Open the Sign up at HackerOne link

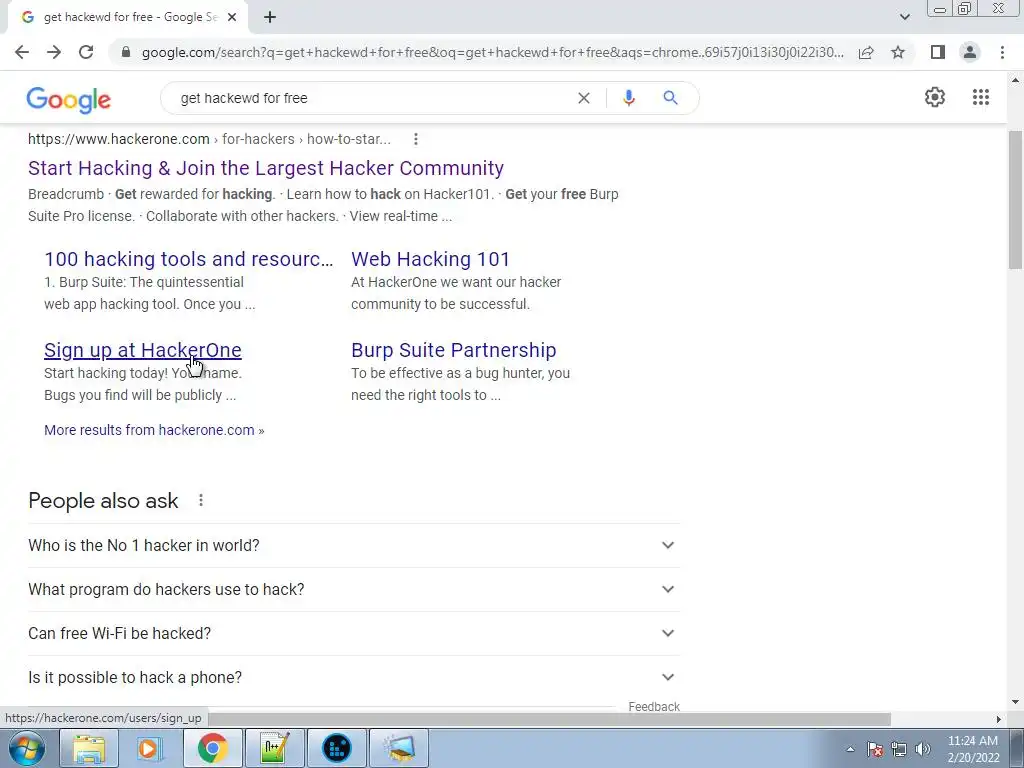pyautogui.click(x=142, y=350)
